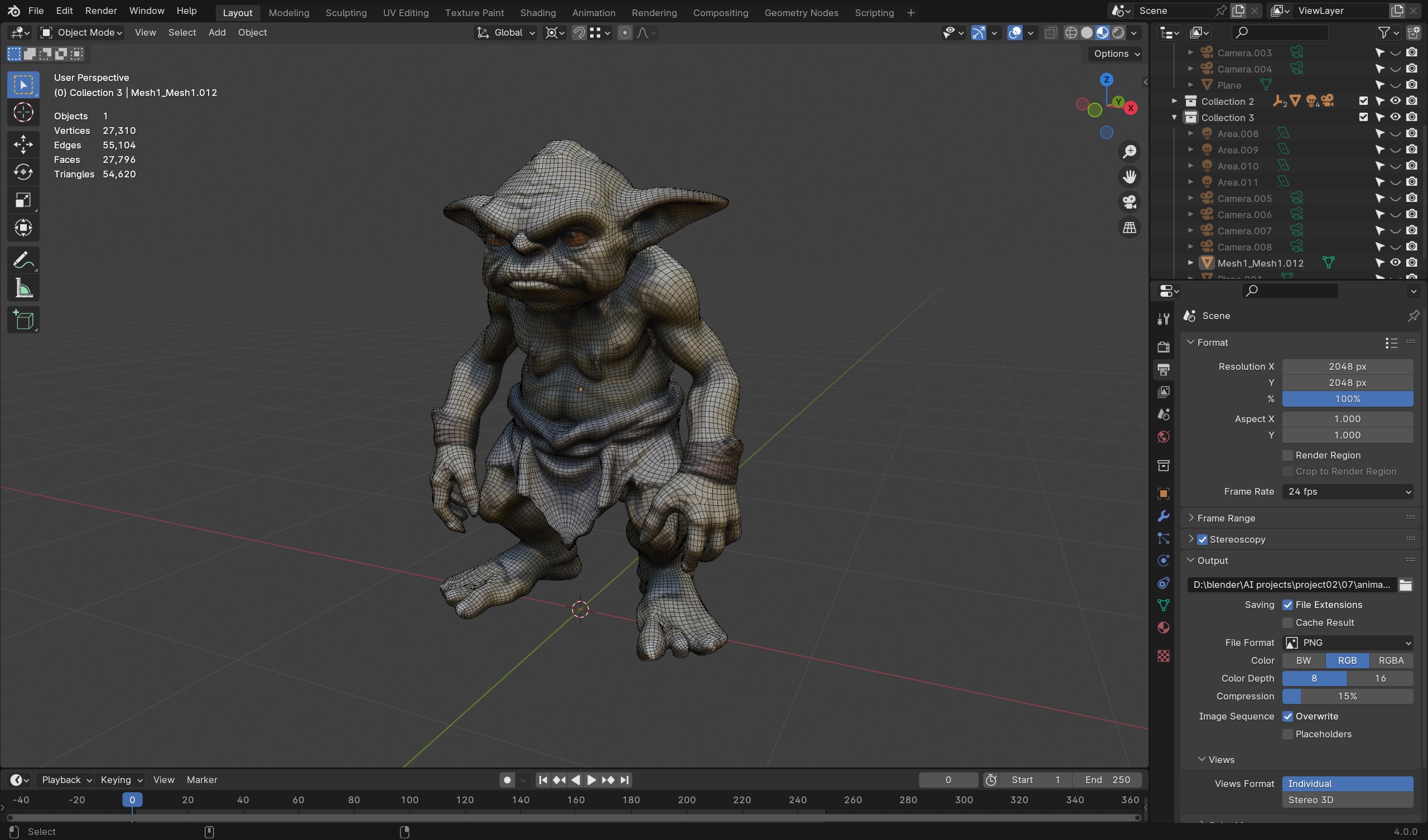Viewport: 1428px width, 840px height.
Task: Jump to the end frame
Action: pos(624,780)
